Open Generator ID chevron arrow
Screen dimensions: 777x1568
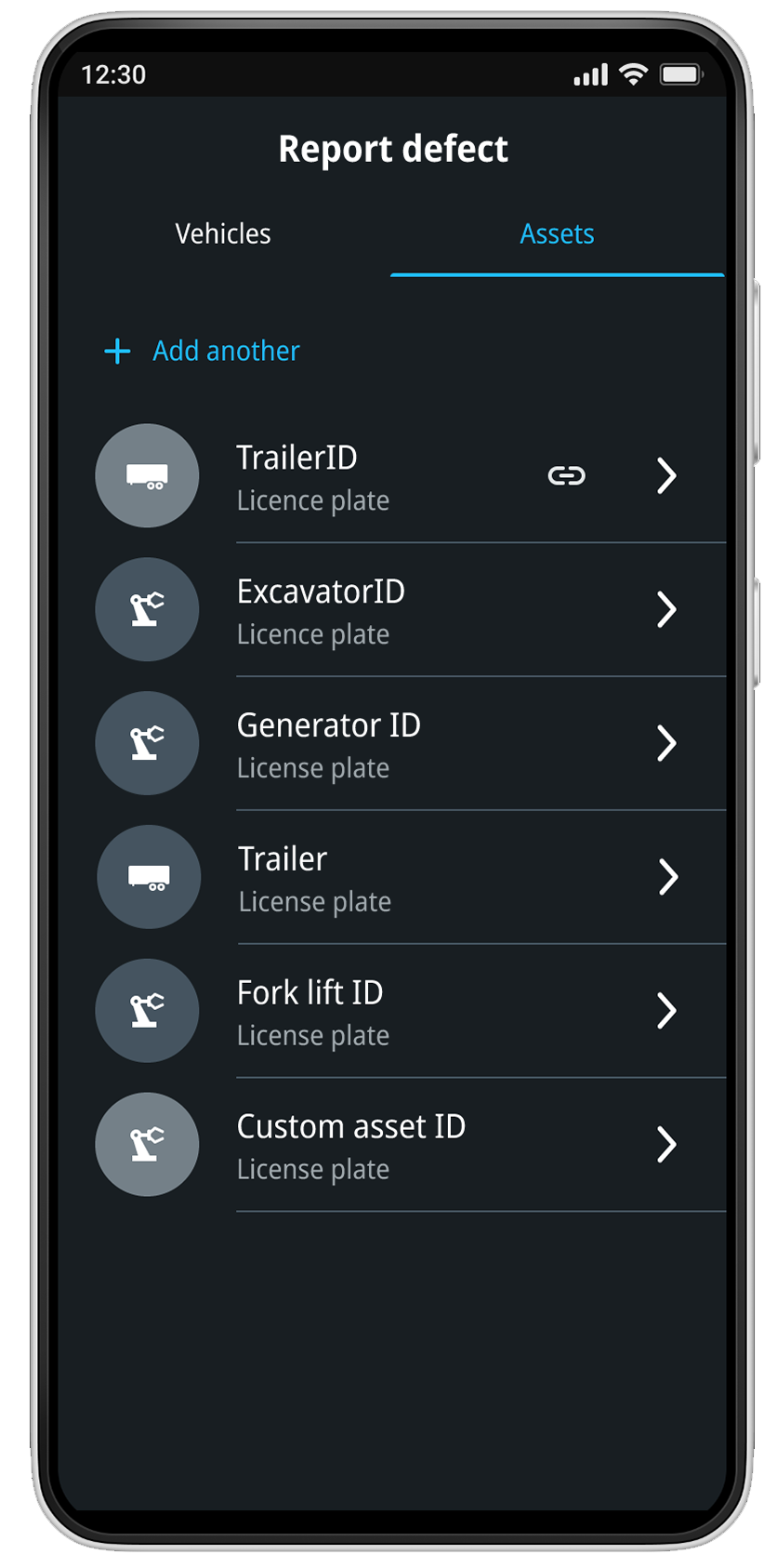(x=666, y=744)
